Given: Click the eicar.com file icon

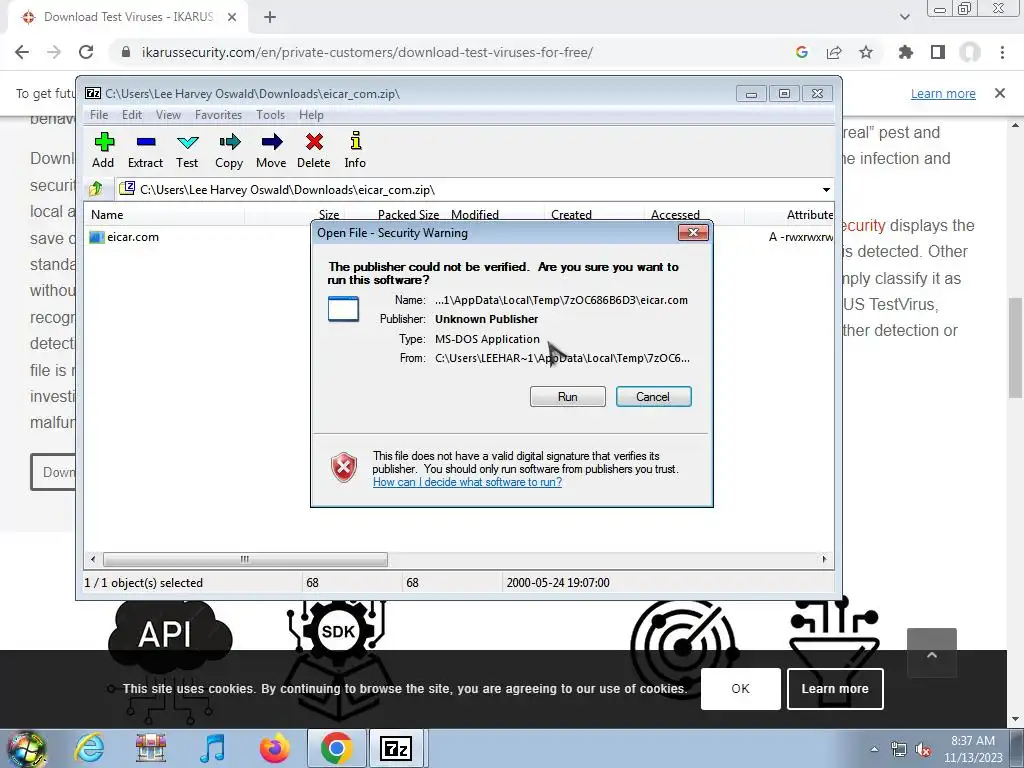Looking at the screenshot, I should click(x=97, y=237).
